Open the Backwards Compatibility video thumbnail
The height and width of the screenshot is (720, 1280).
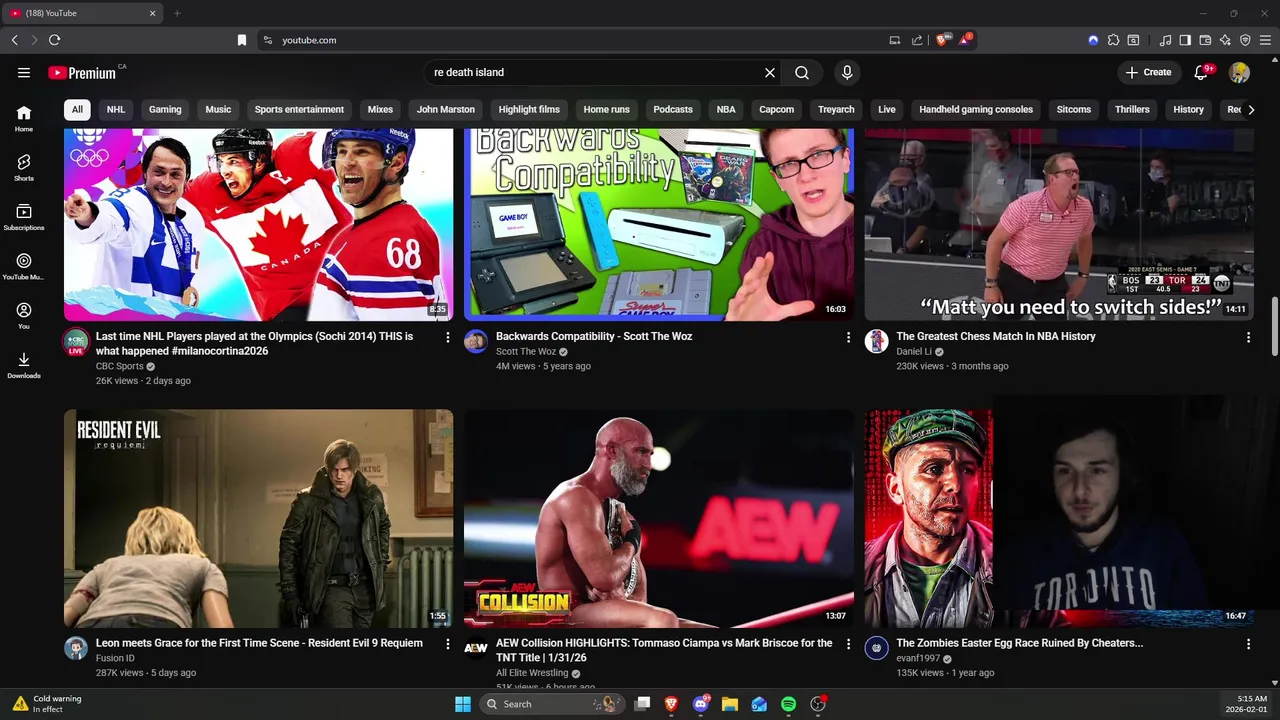(659, 225)
